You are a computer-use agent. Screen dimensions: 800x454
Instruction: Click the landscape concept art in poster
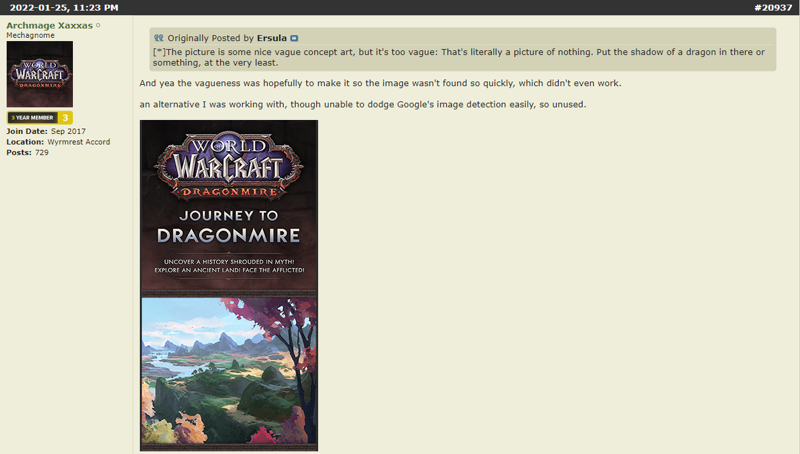pos(229,371)
